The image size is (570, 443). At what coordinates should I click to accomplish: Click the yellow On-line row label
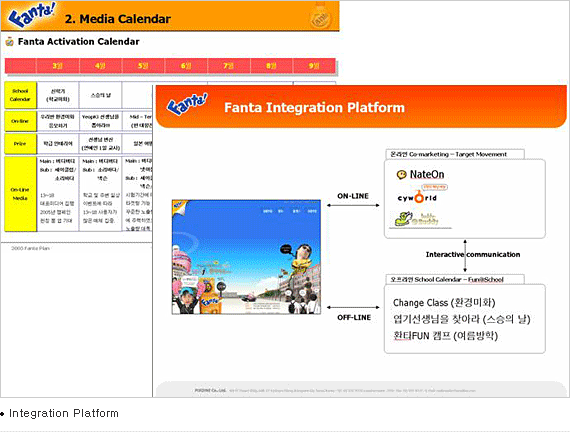[x=20, y=121]
